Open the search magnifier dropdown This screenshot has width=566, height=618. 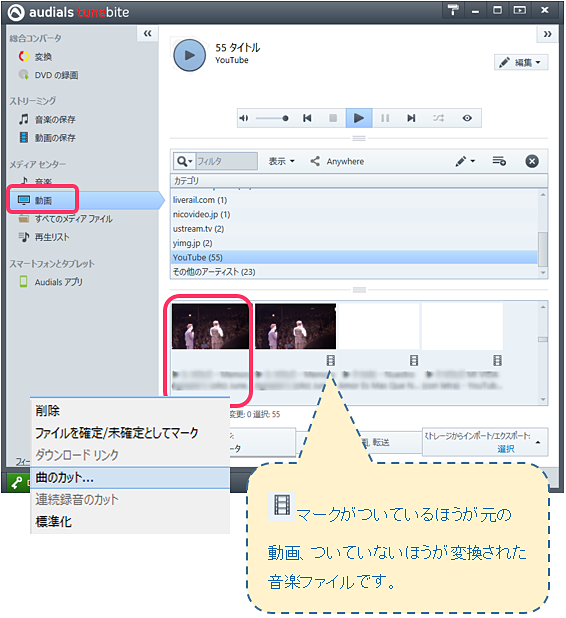click(184, 161)
